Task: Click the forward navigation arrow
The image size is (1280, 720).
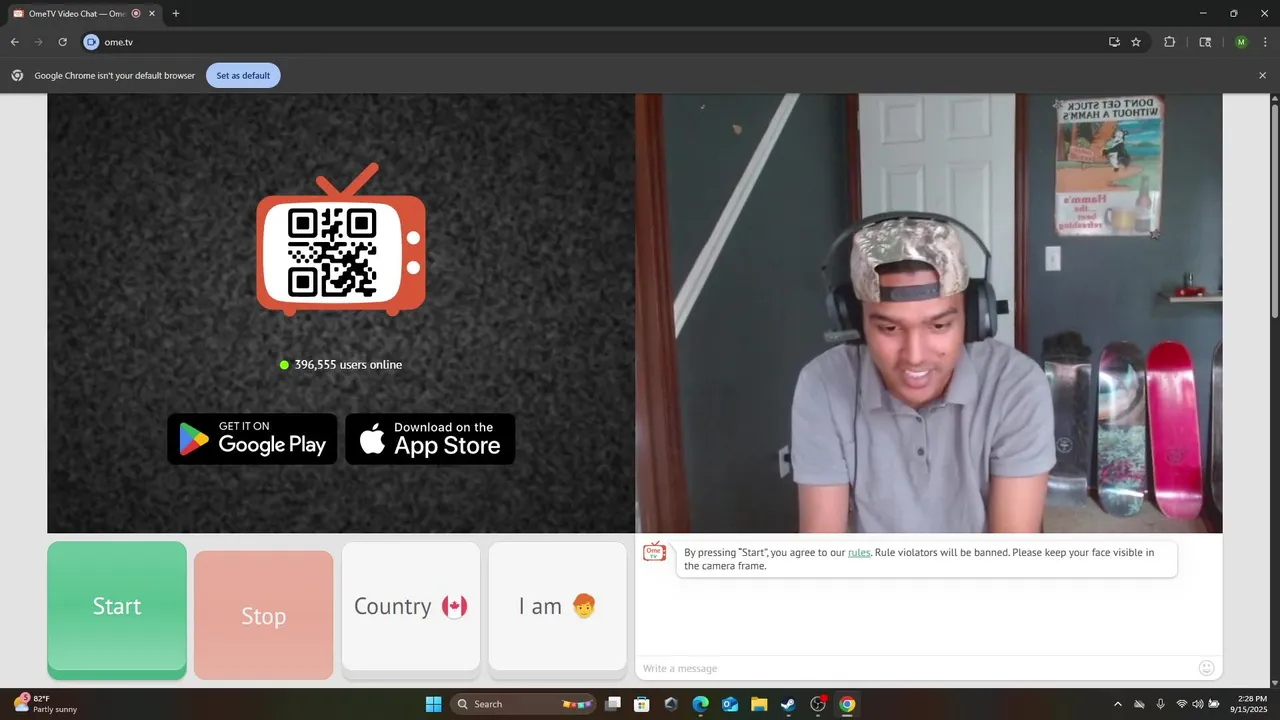Action: [x=39, y=42]
